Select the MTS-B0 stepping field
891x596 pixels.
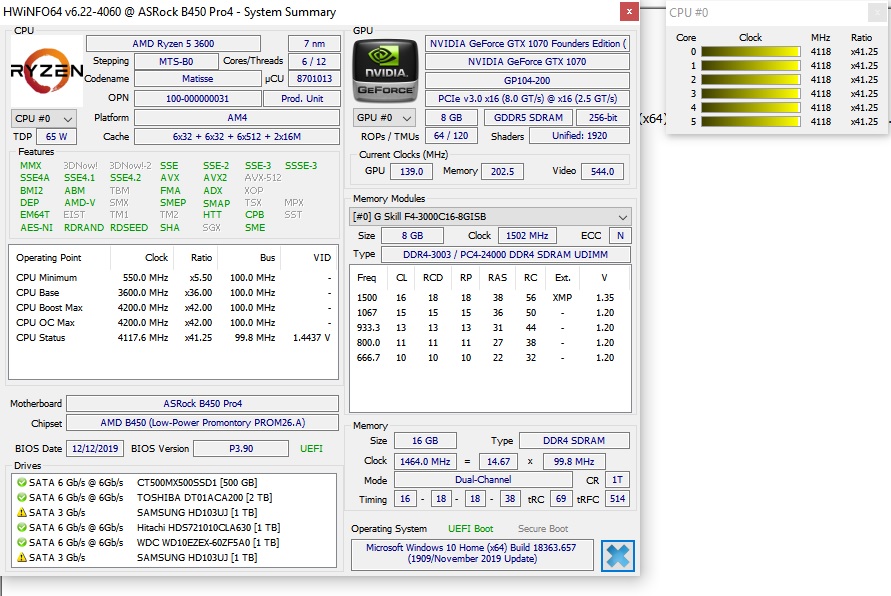point(176,61)
